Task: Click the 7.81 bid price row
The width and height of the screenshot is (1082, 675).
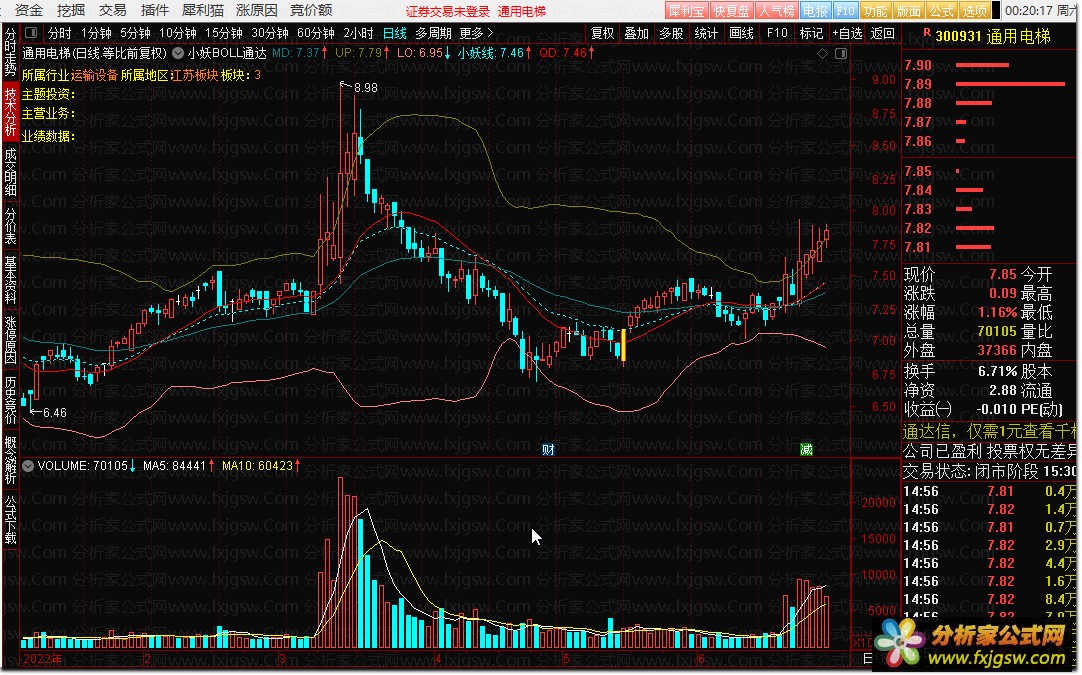Action: [990, 247]
